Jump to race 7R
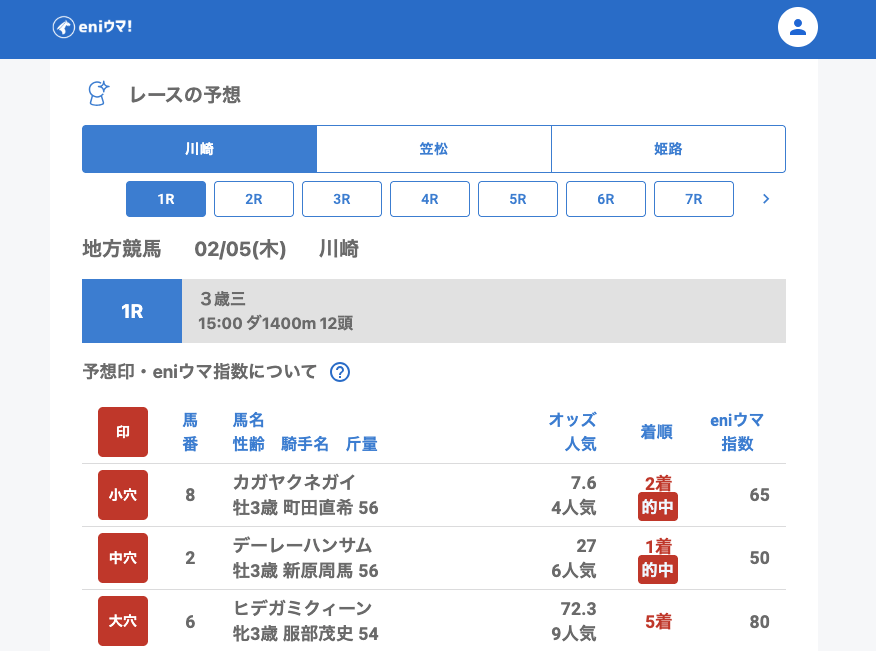Image resolution: width=876 pixels, height=651 pixels. click(694, 199)
